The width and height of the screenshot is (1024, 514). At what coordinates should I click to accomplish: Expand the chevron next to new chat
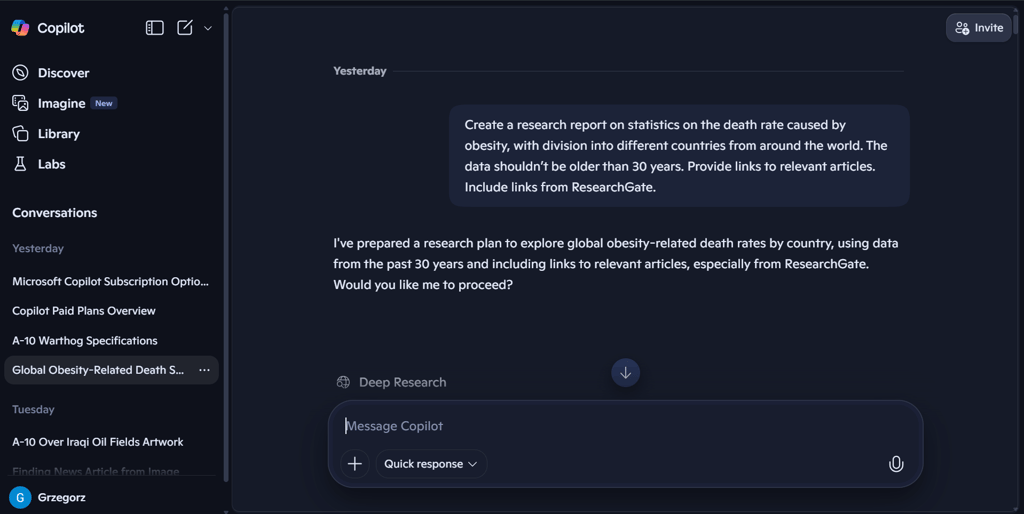point(208,28)
